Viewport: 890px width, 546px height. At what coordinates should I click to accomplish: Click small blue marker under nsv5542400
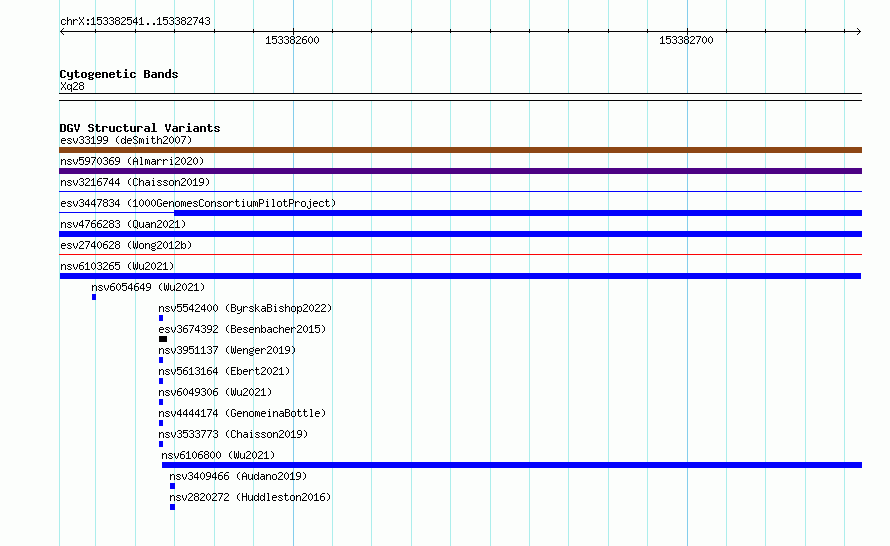161,318
